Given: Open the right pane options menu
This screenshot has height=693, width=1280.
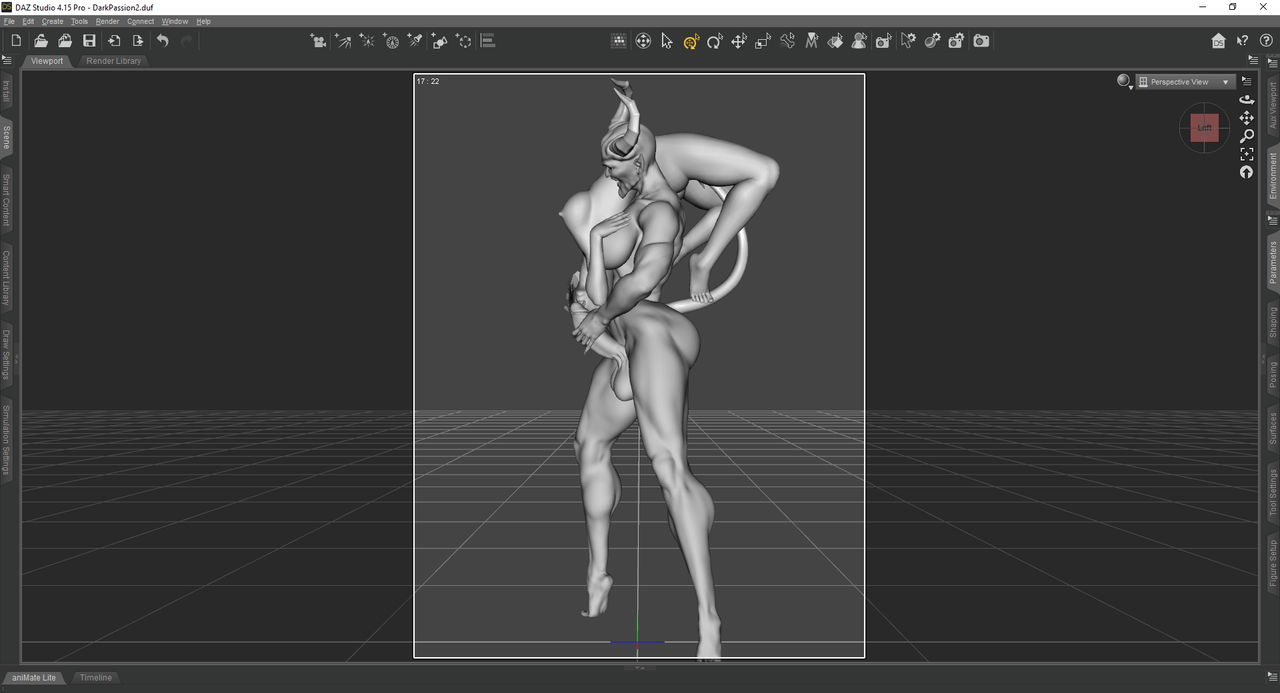Looking at the screenshot, I should [1273, 62].
